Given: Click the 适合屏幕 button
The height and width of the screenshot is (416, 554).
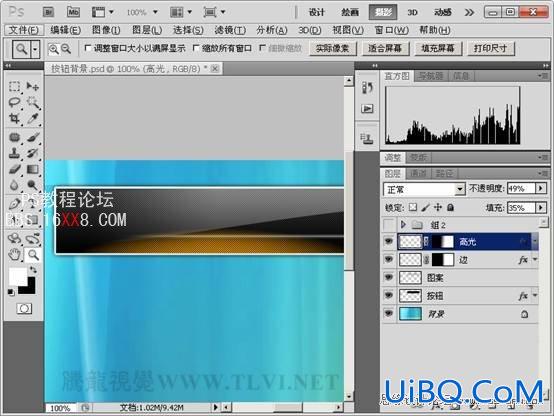Looking at the screenshot, I should click(x=385, y=48).
